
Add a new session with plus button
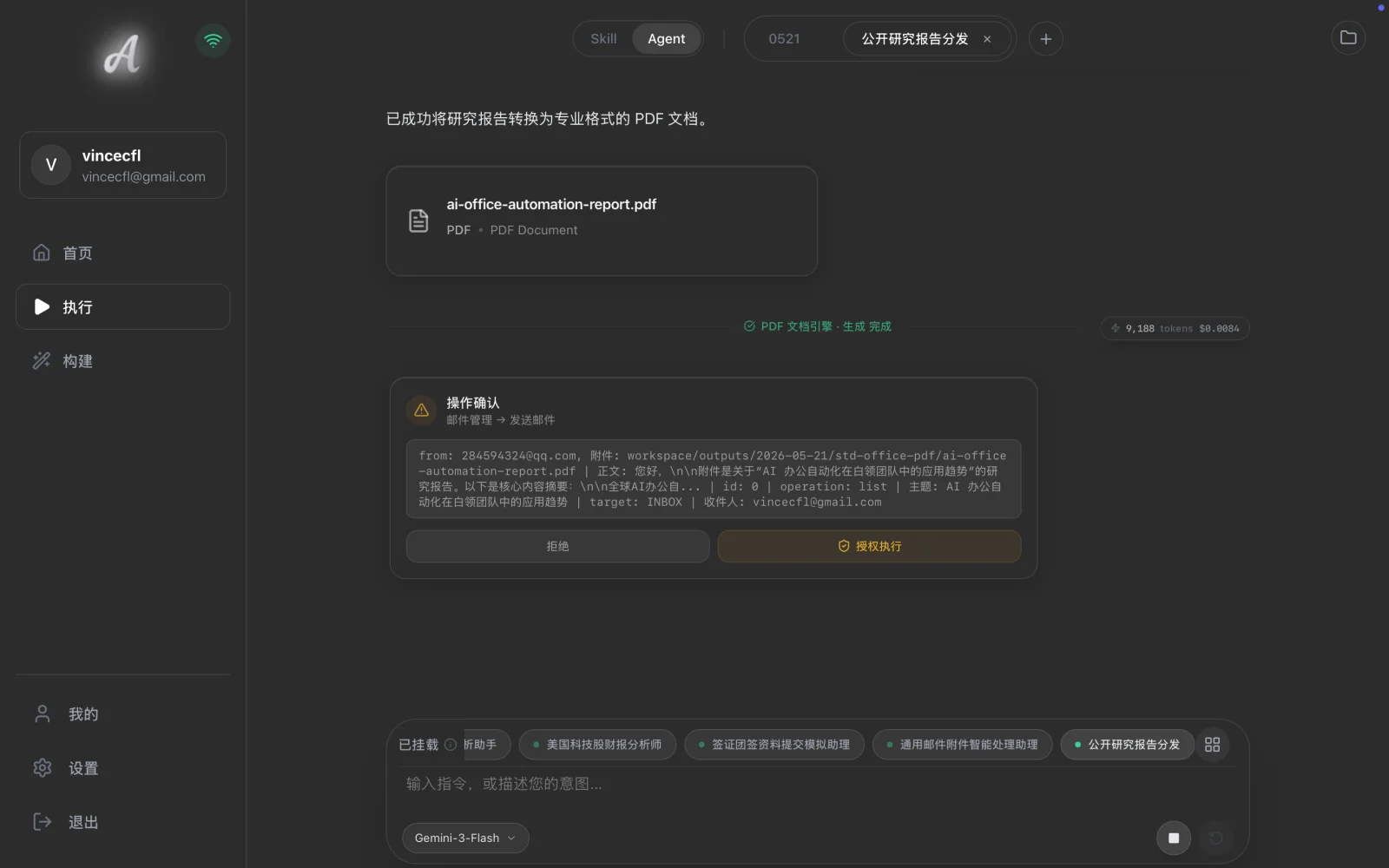[1045, 39]
